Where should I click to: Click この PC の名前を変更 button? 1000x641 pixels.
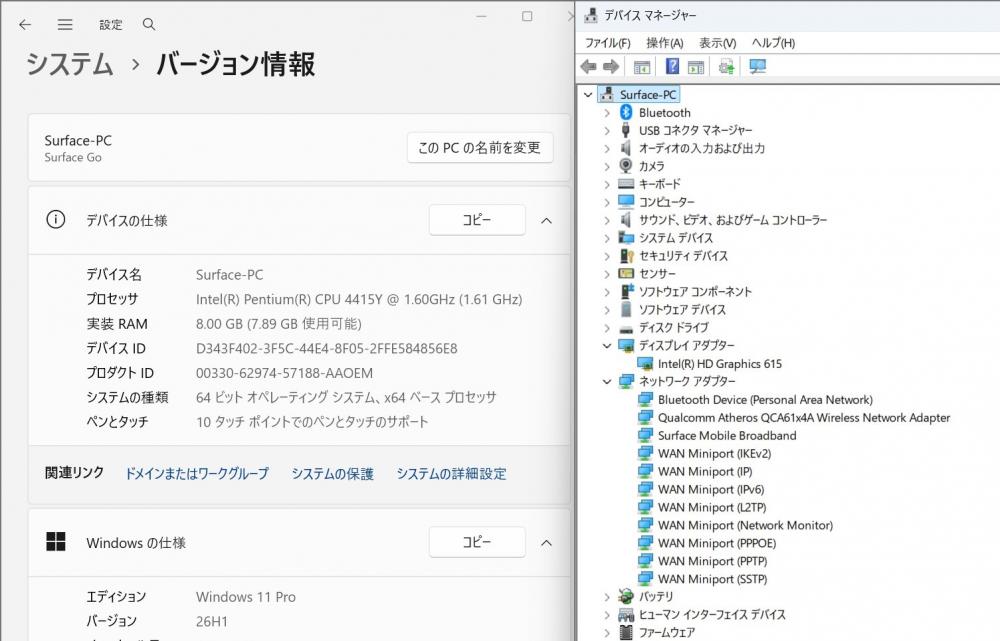tap(480, 148)
